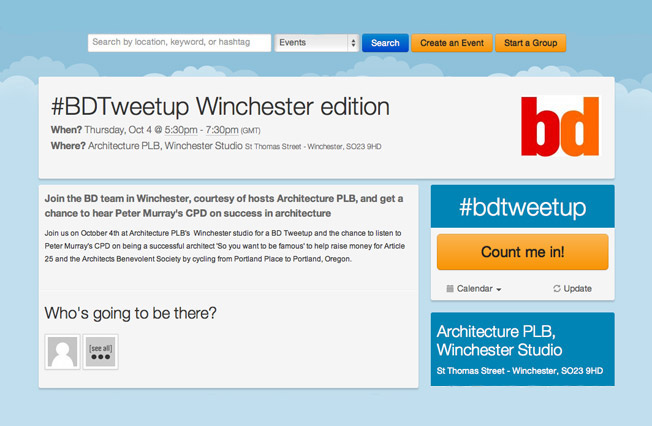Image resolution: width=652 pixels, height=426 pixels.
Task: Click the red bd logo
Action: pyautogui.click(x=560, y=126)
